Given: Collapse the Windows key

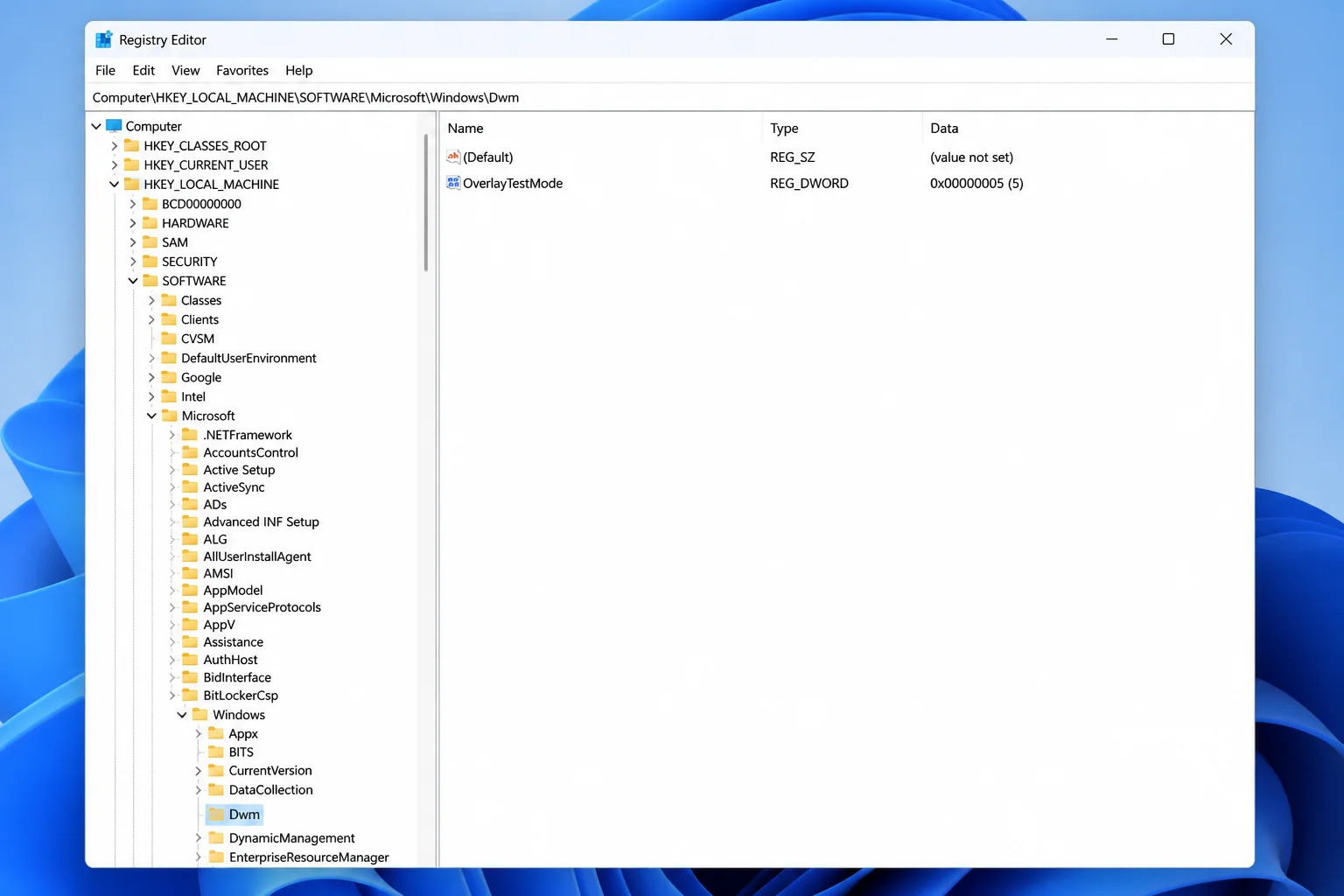Looking at the screenshot, I should pyautogui.click(x=182, y=714).
